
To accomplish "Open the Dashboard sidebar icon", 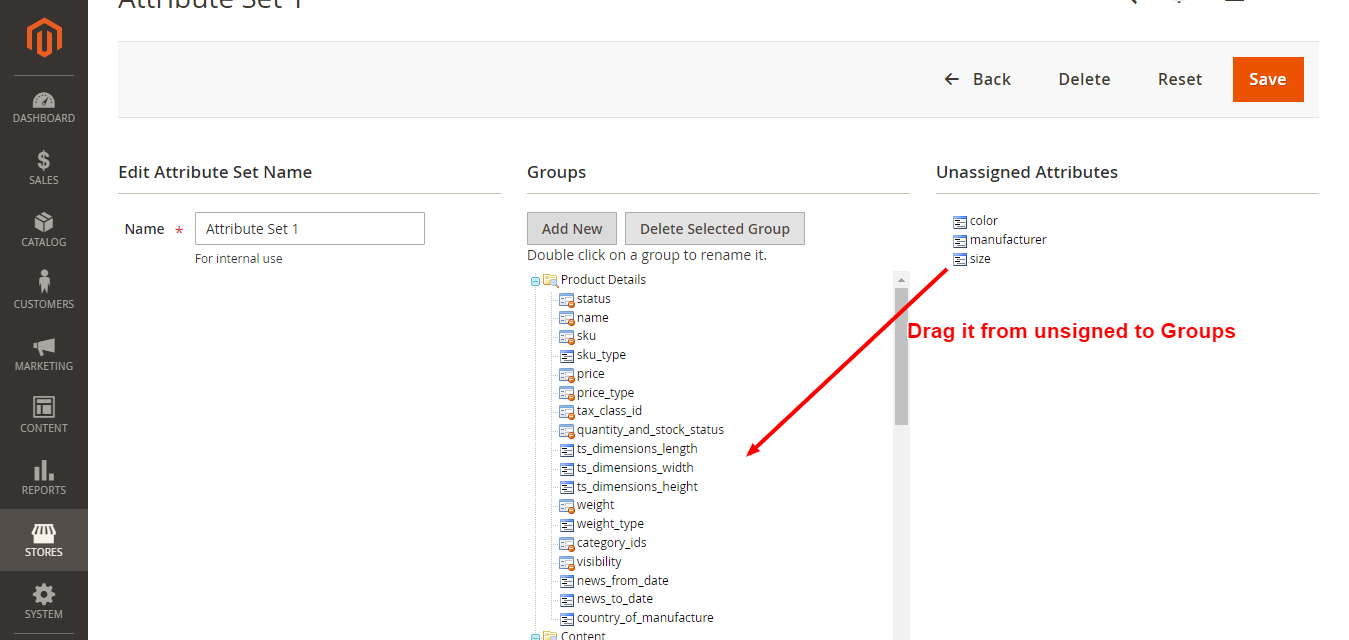I will tap(44, 101).
